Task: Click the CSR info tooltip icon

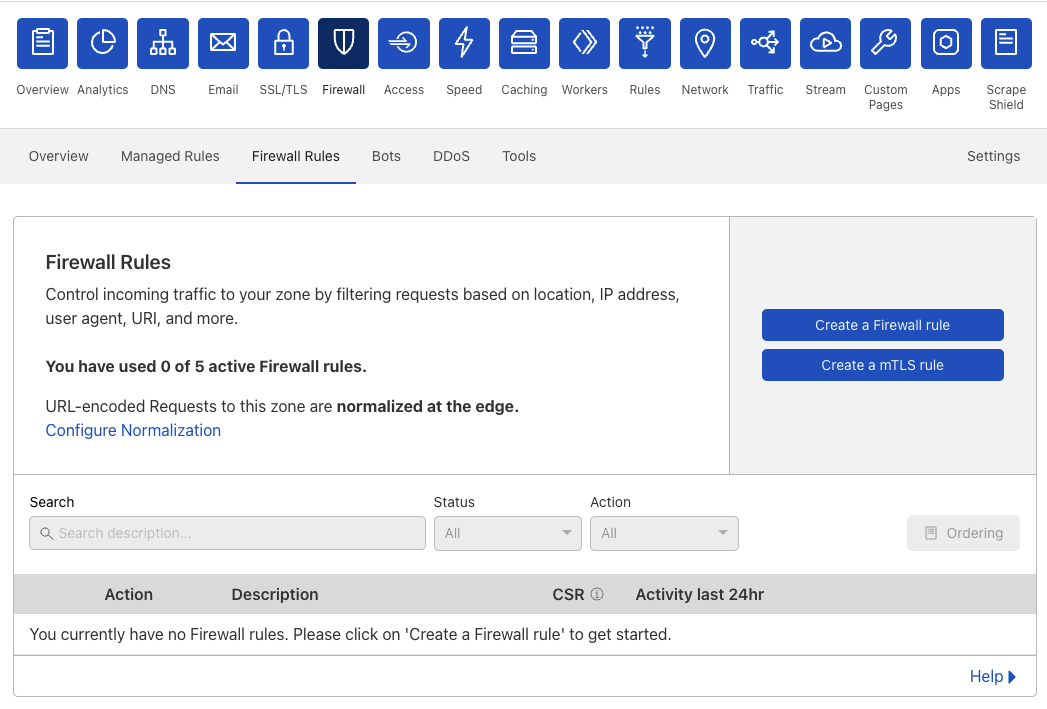Action: coord(597,593)
